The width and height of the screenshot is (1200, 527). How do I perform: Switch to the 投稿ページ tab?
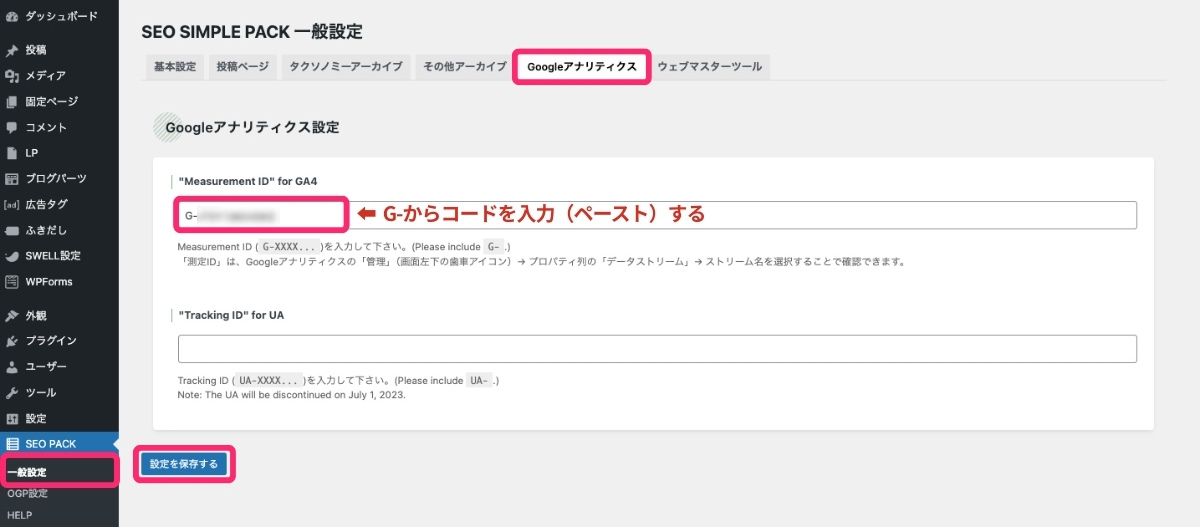[x=243, y=66]
